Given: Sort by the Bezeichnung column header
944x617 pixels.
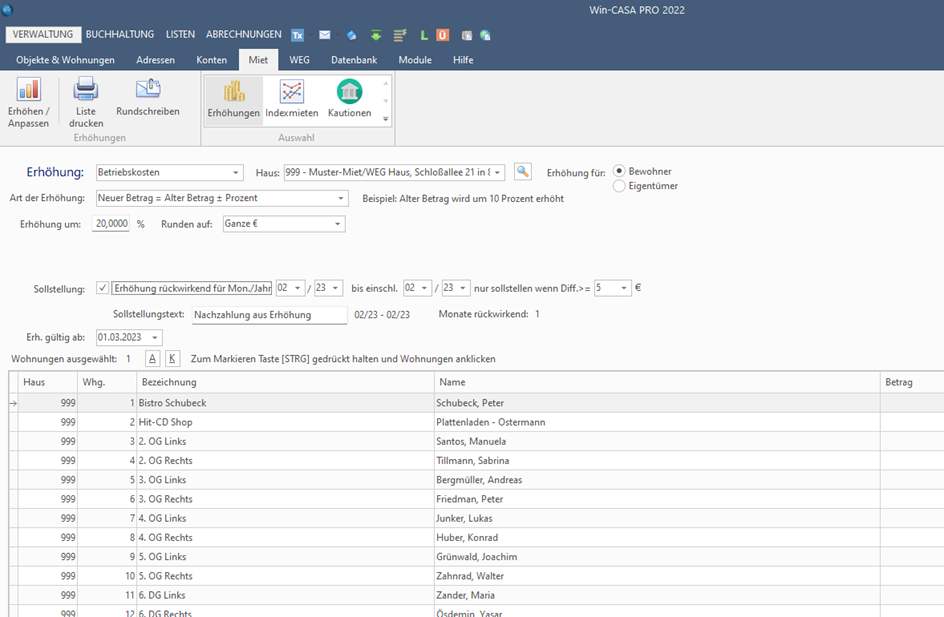Looking at the screenshot, I should pyautogui.click(x=286, y=382).
